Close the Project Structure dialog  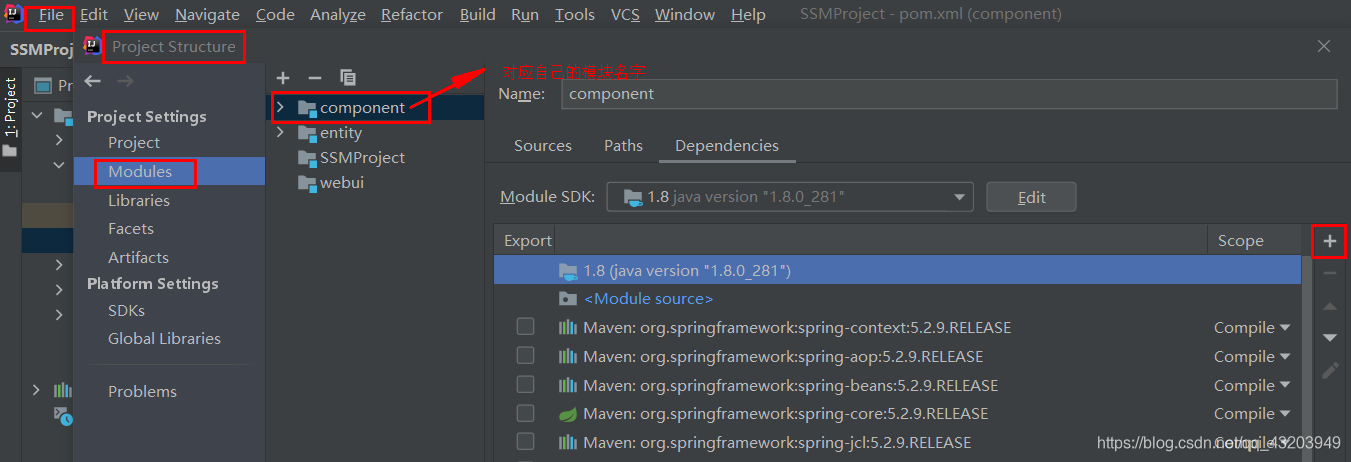coord(1324,46)
